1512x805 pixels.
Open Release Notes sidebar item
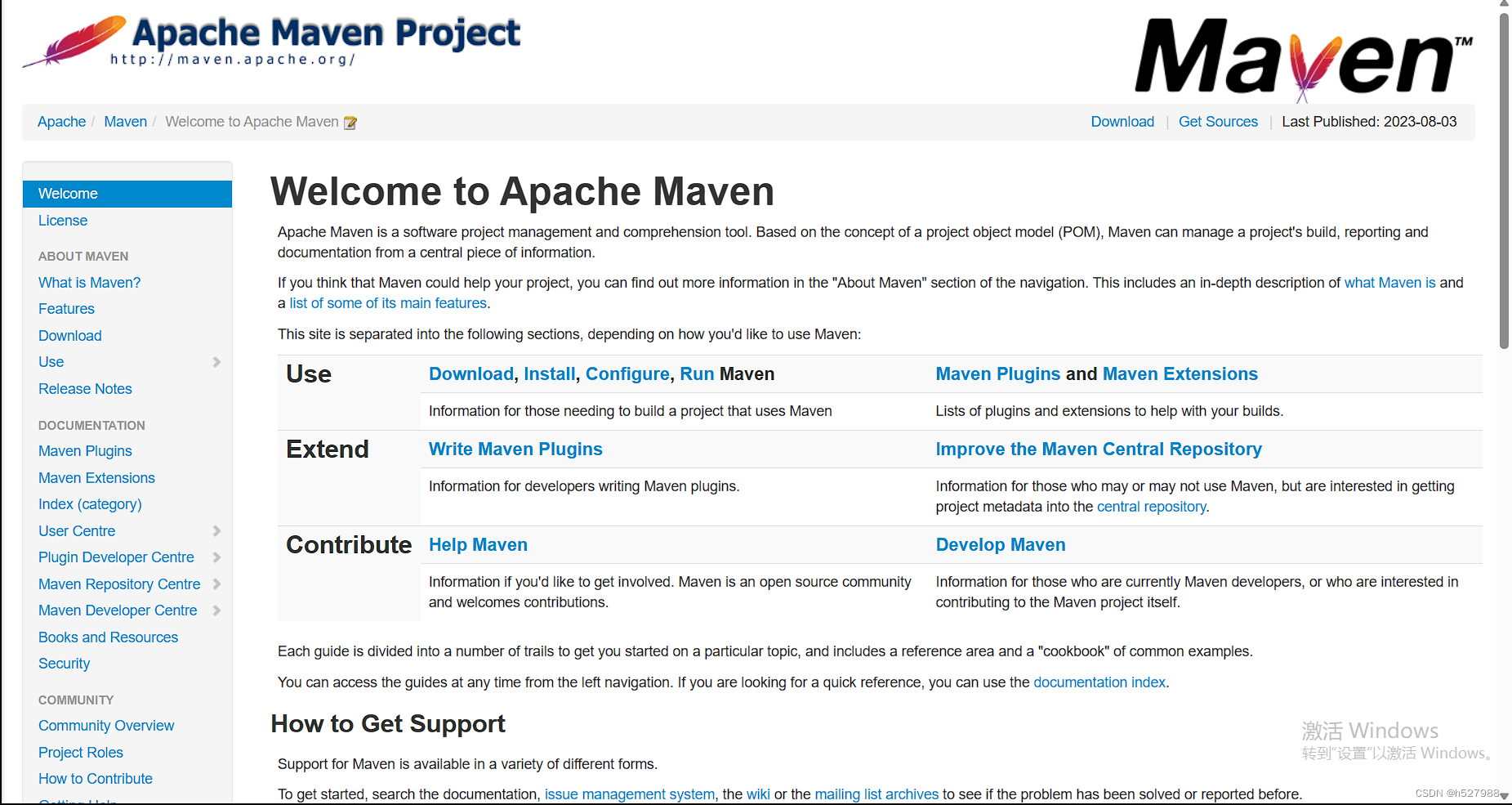pos(85,389)
